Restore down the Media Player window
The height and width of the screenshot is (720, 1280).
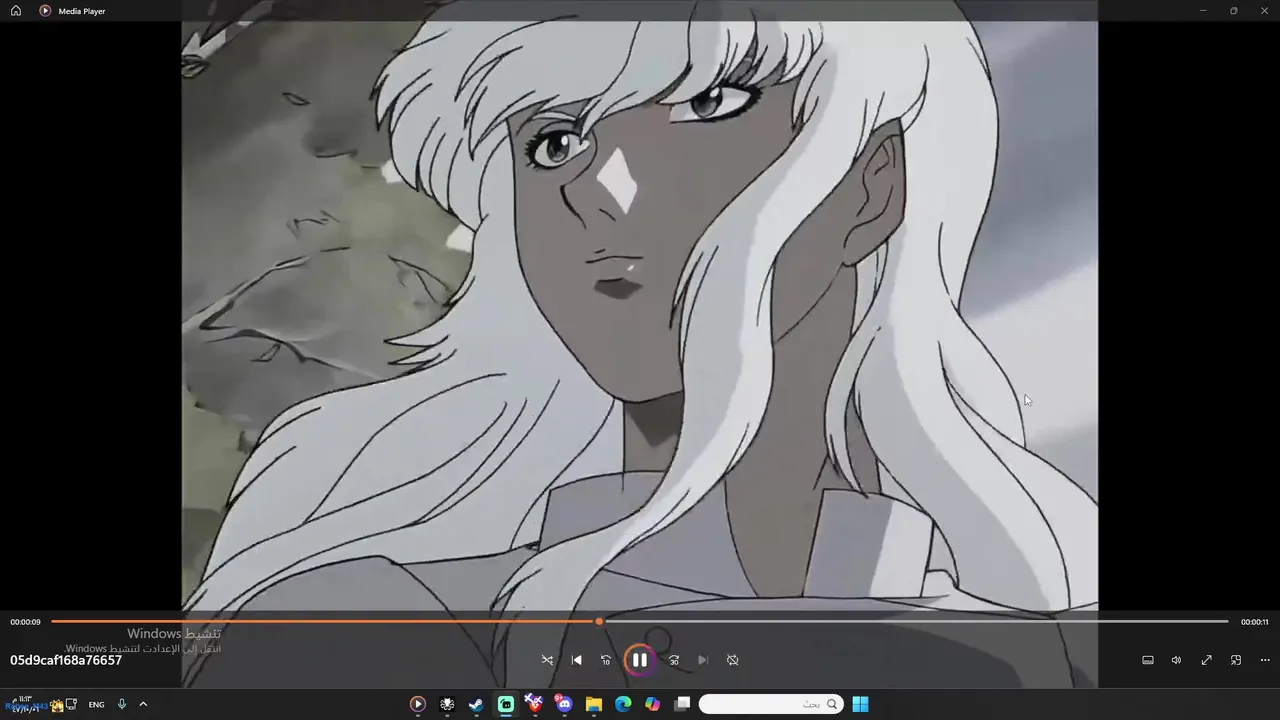[x=1234, y=10]
